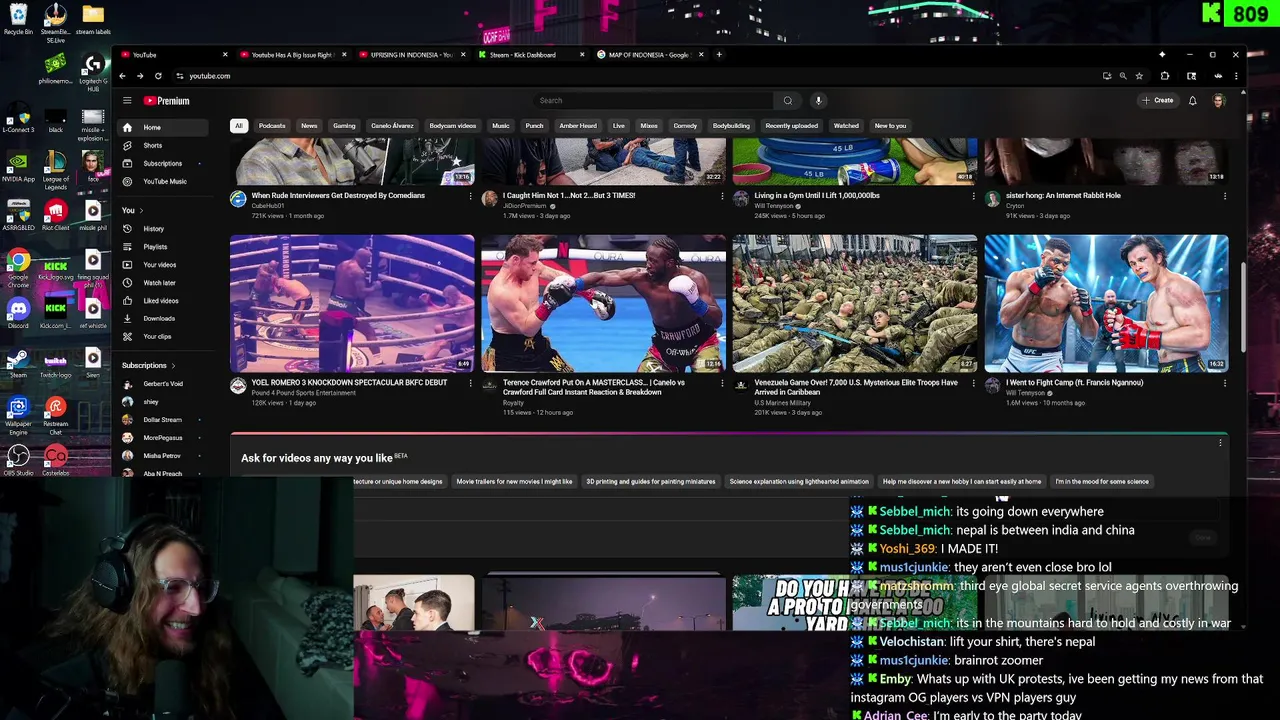Start voice search with the microphone icon
Viewport: 1280px width, 720px height.
click(x=818, y=101)
